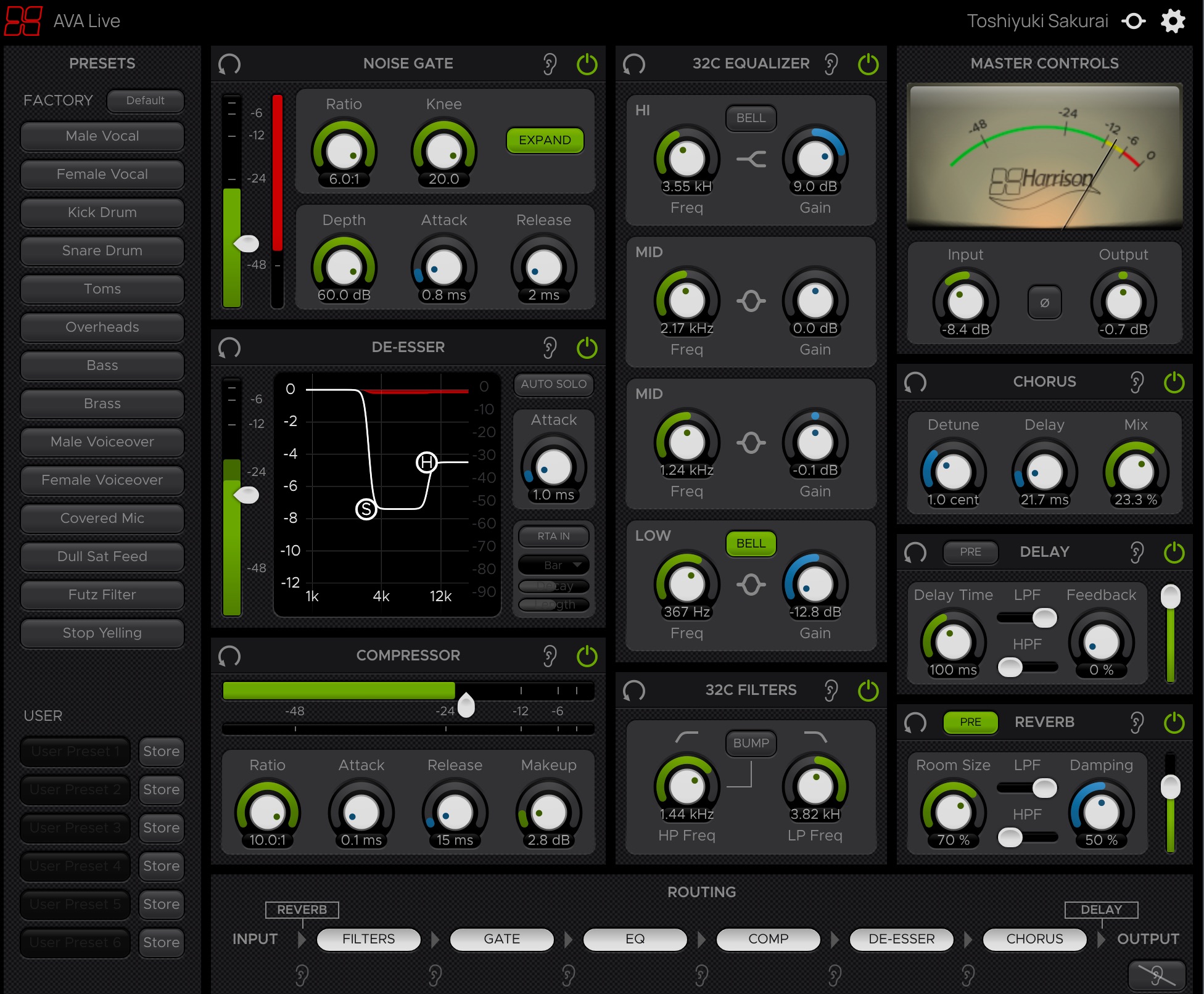Load the Female Vocal preset

(x=102, y=175)
